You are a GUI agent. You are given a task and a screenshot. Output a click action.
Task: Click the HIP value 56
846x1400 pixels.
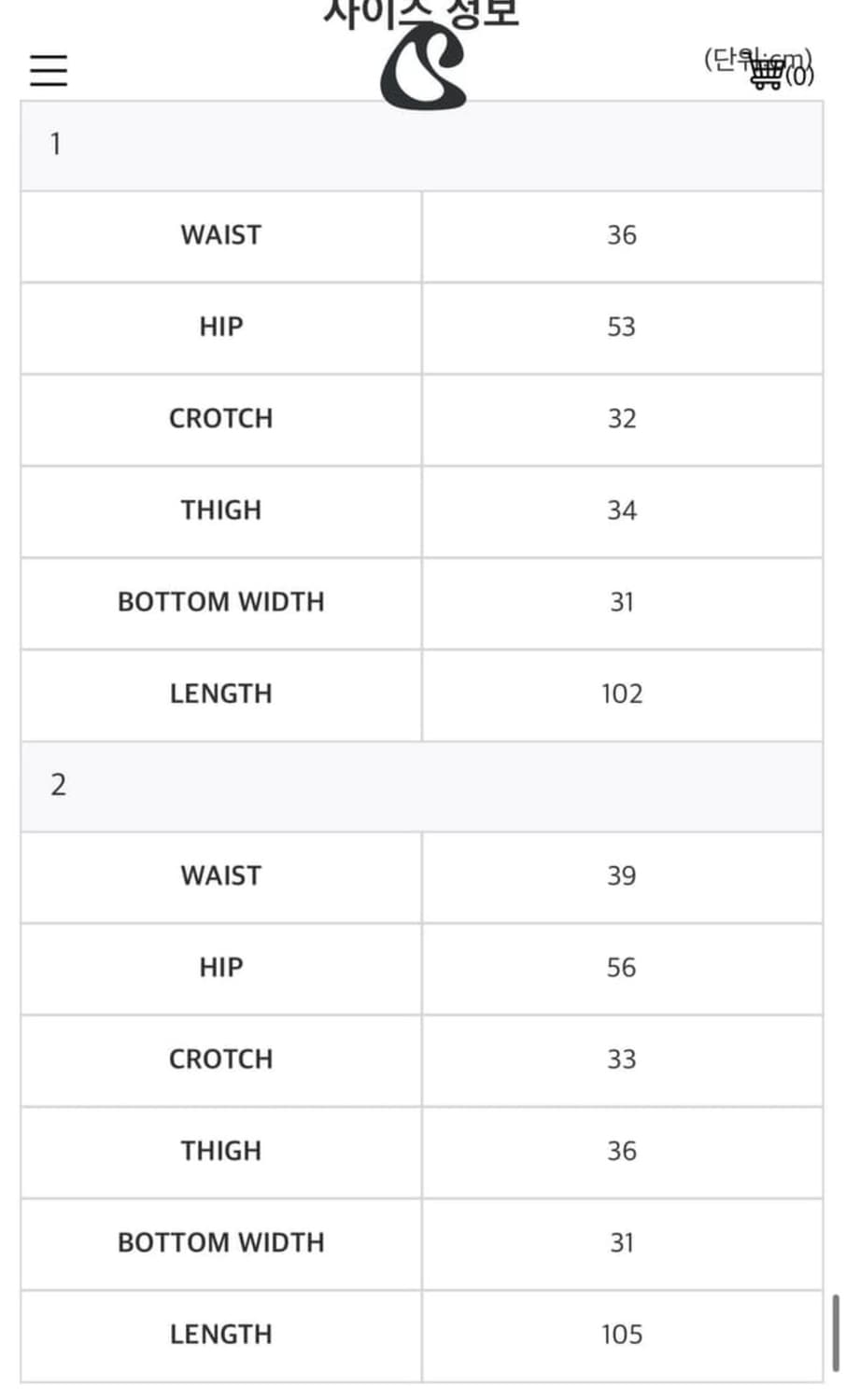coord(622,968)
